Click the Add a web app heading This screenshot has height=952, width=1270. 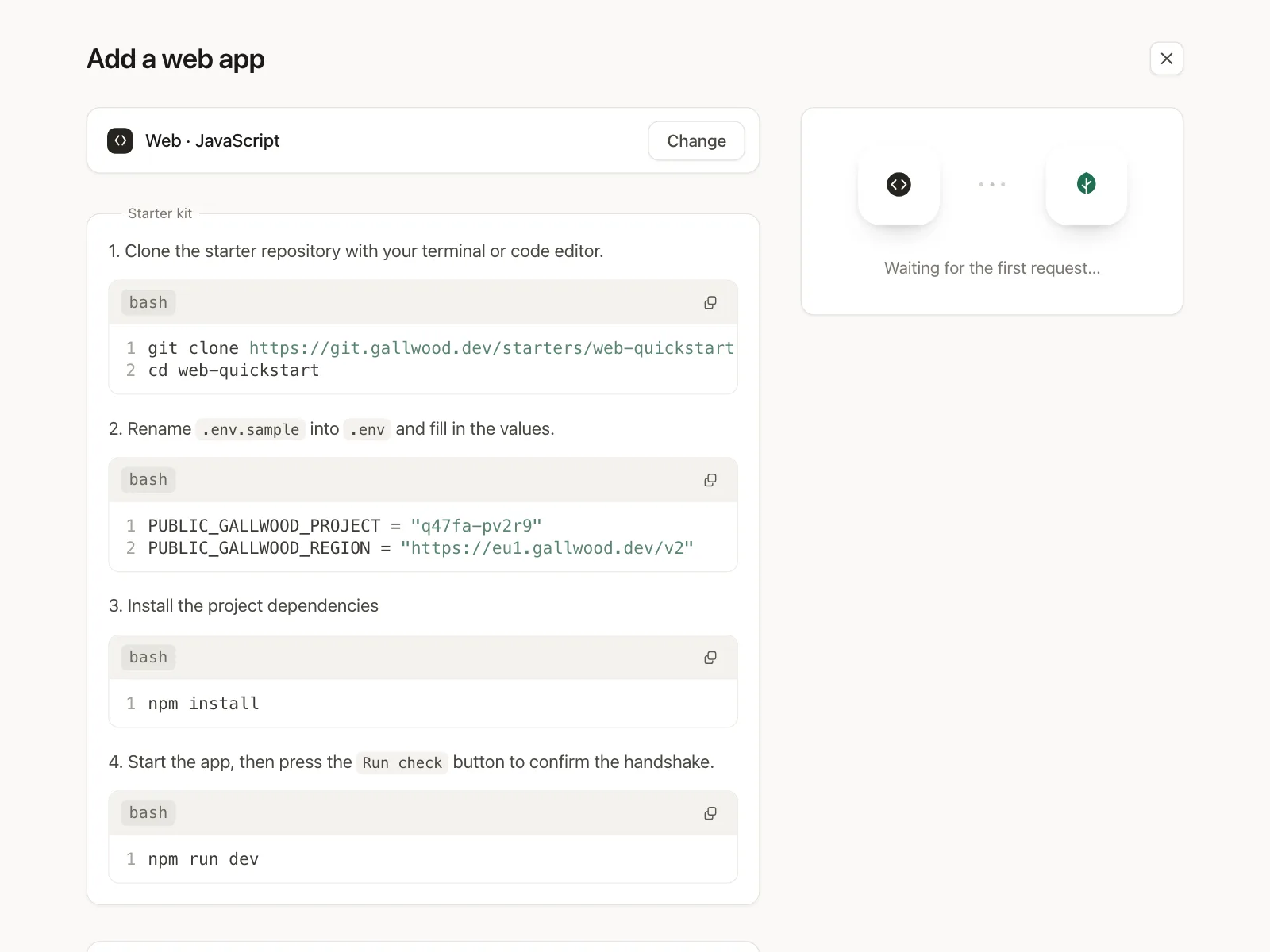pyautogui.click(x=175, y=59)
